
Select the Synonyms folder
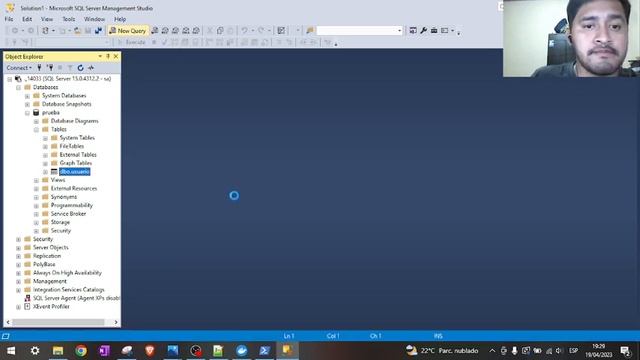click(64, 197)
